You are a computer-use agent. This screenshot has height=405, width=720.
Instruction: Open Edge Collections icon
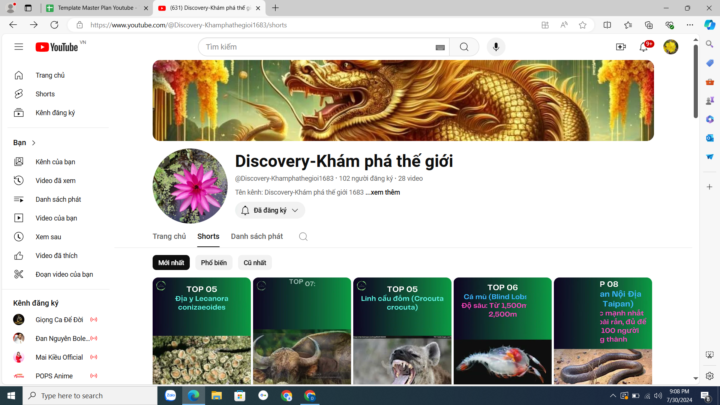(649, 25)
